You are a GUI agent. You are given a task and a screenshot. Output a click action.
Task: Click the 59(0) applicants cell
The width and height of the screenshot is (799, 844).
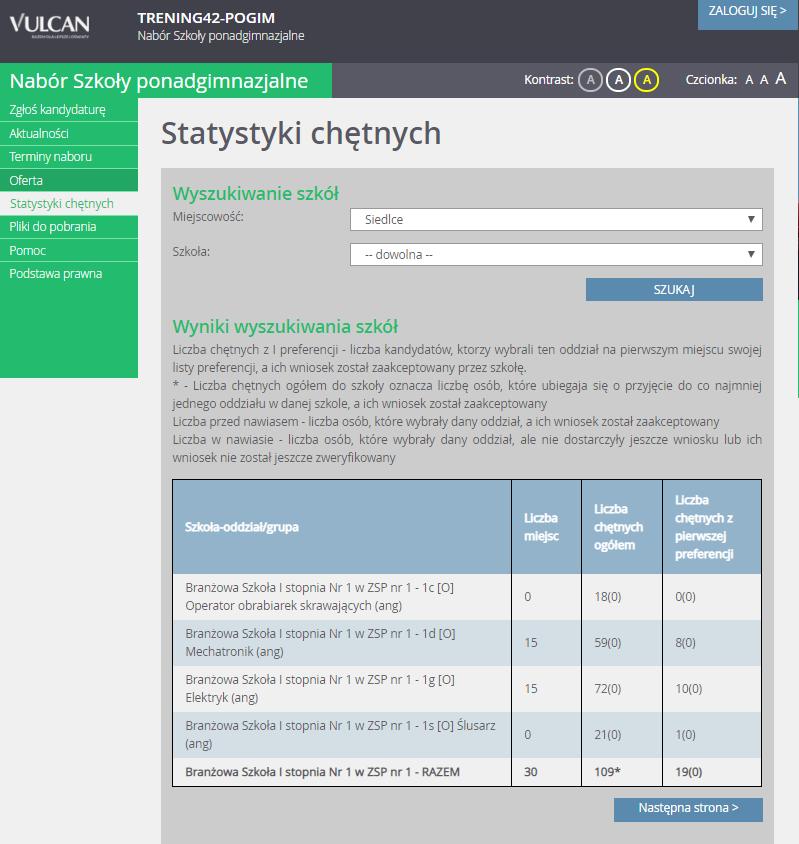pos(622,643)
